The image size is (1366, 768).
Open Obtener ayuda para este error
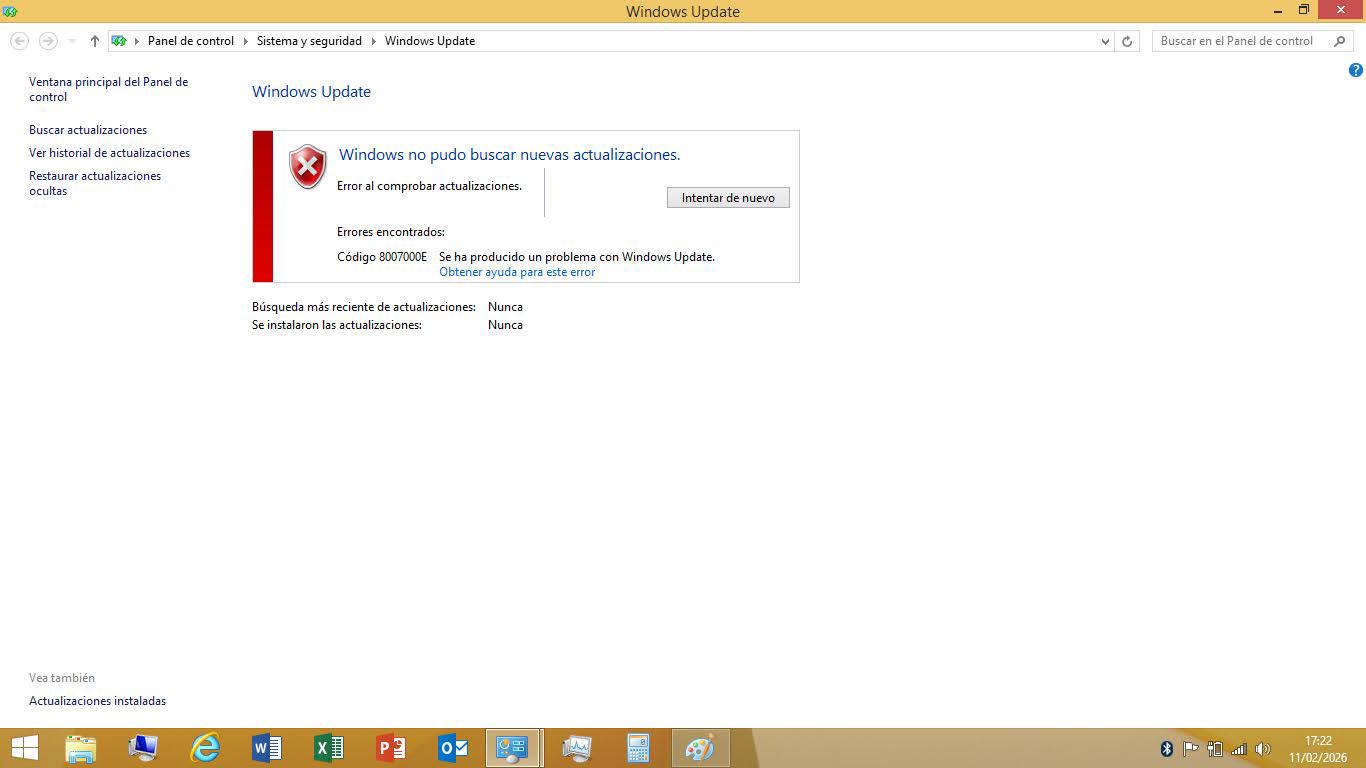tap(517, 271)
